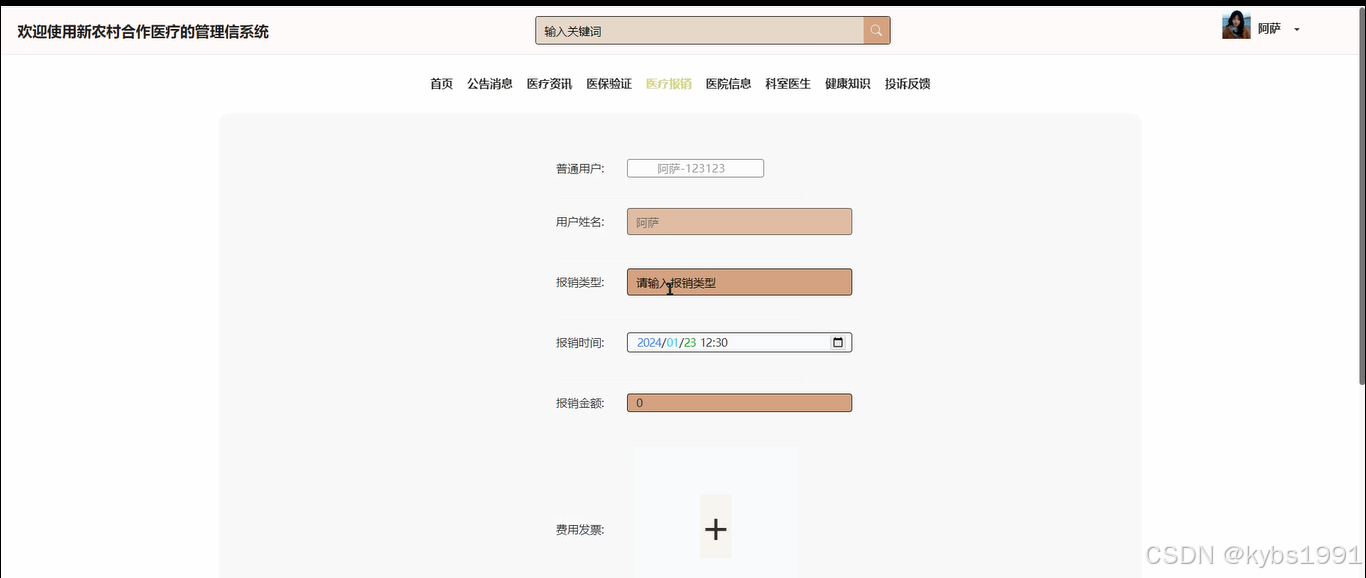The image size is (1366, 578).
Task: Click the 阿萨 username at top right
Action: 1269,29
